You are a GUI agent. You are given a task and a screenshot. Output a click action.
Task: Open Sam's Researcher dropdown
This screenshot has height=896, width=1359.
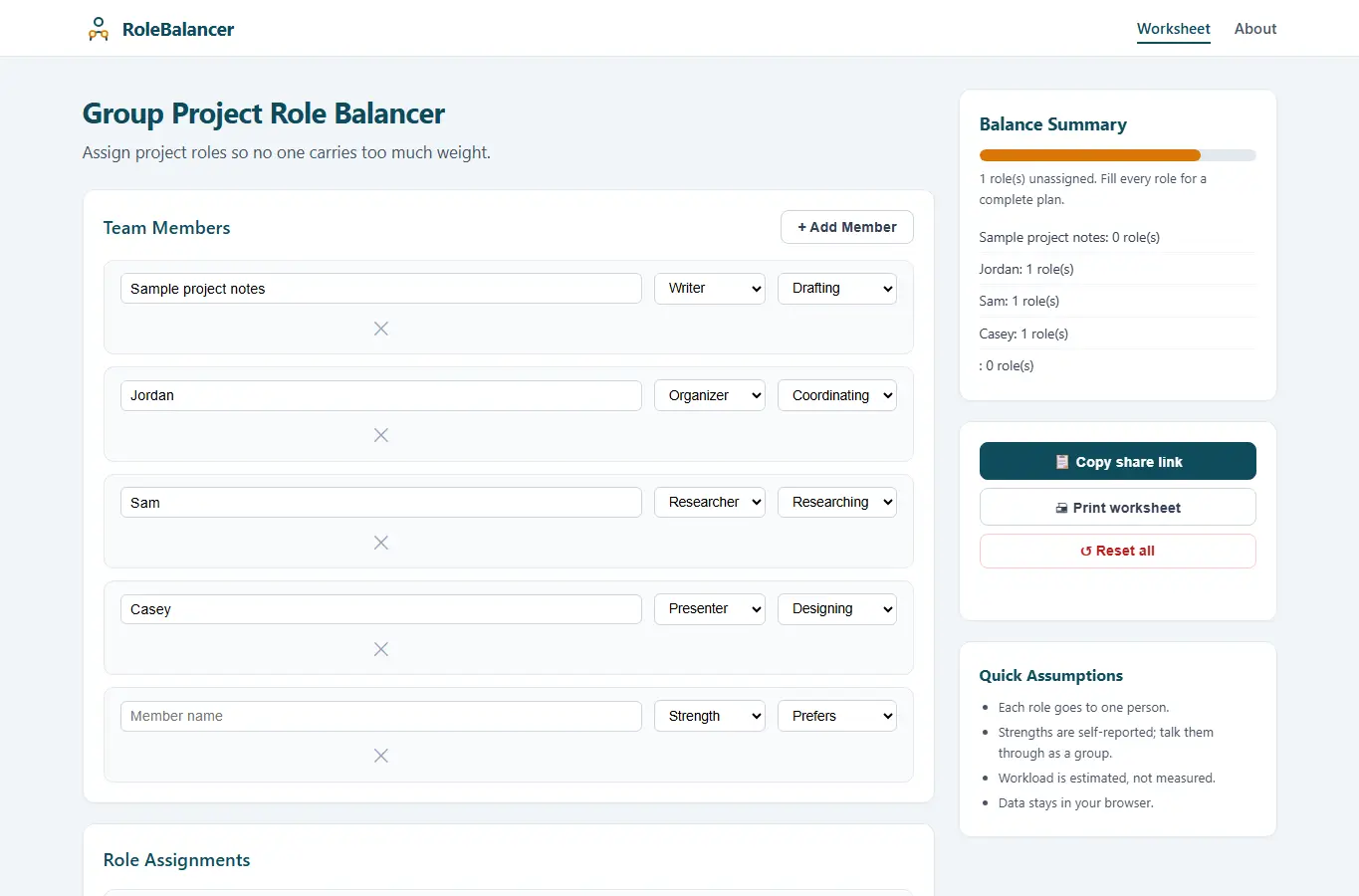point(710,502)
